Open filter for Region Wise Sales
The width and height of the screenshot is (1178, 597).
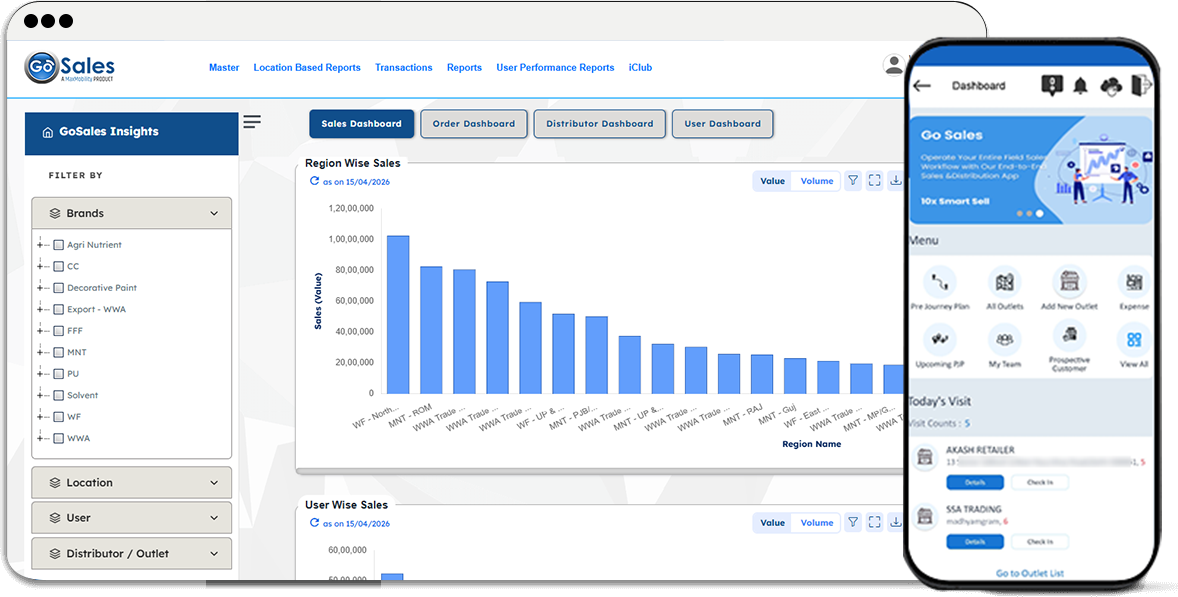[853, 181]
